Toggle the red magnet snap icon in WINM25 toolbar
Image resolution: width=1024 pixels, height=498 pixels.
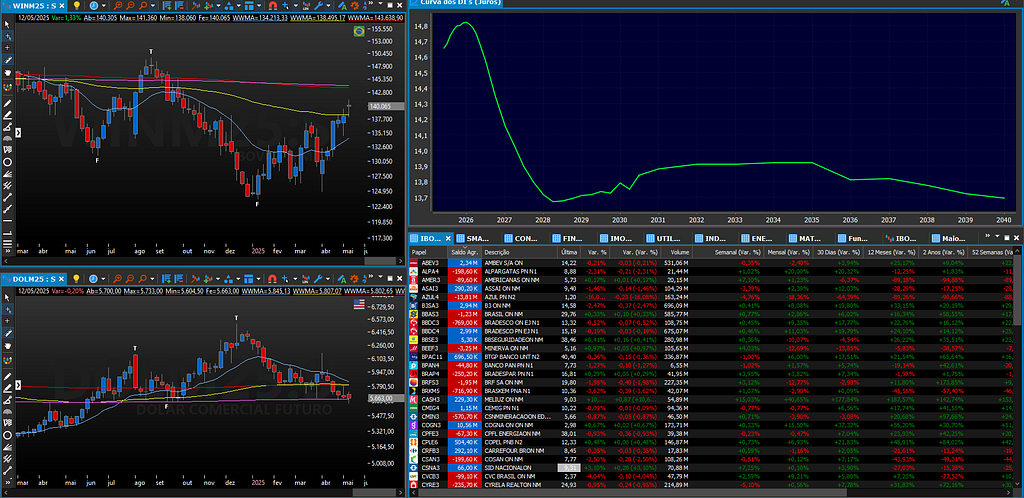273,5
